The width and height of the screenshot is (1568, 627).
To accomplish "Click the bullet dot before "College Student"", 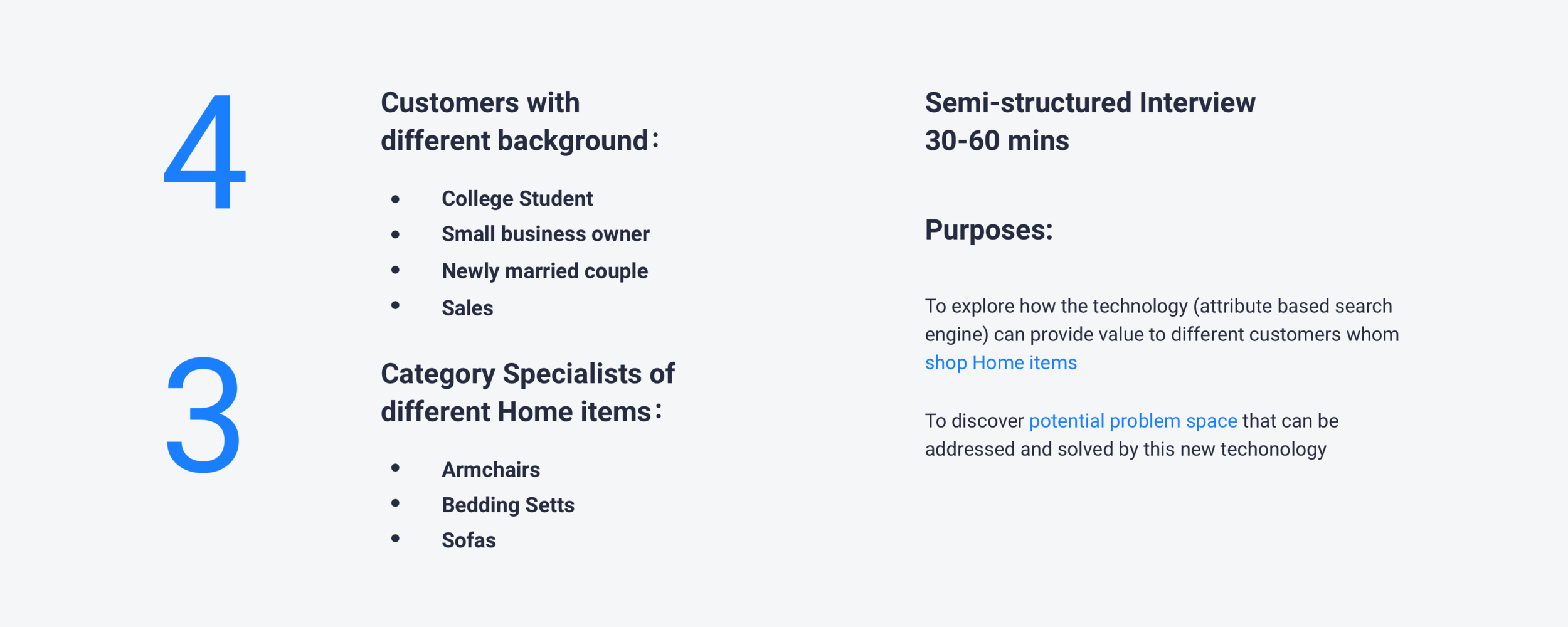I will point(395,199).
